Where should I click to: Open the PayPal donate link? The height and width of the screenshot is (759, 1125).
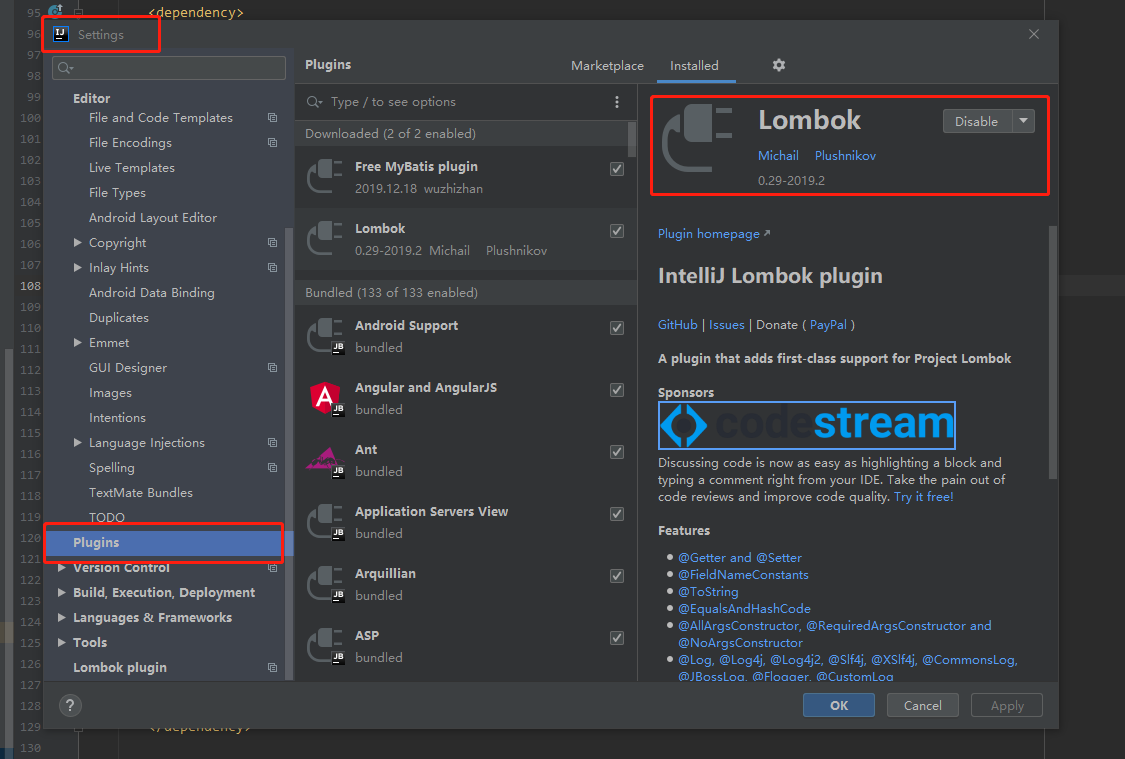tap(828, 325)
